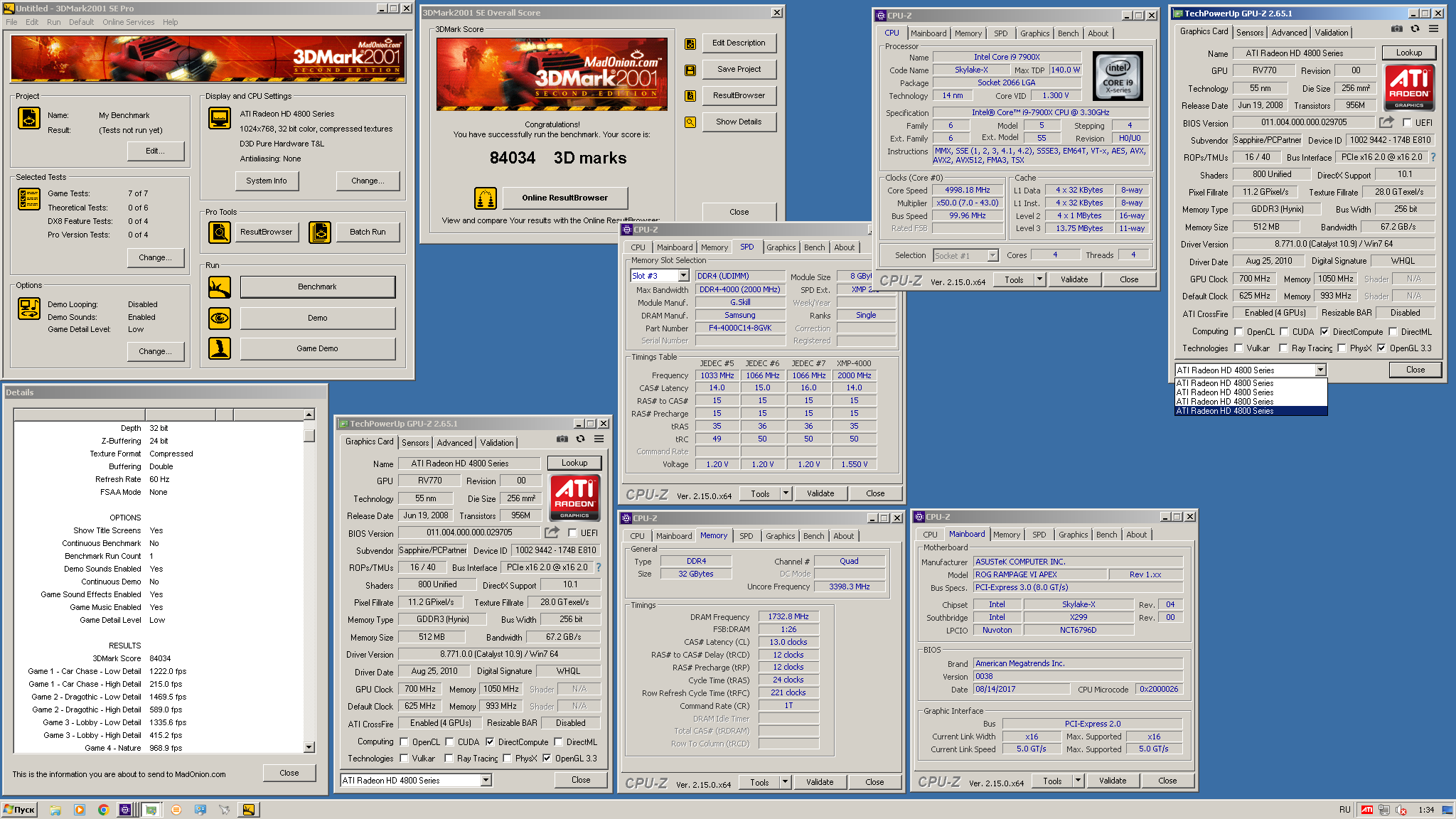Expand Tools arrow in CPU-Z Mainboard window
This screenshot has width=1456, height=819.
click(1078, 781)
